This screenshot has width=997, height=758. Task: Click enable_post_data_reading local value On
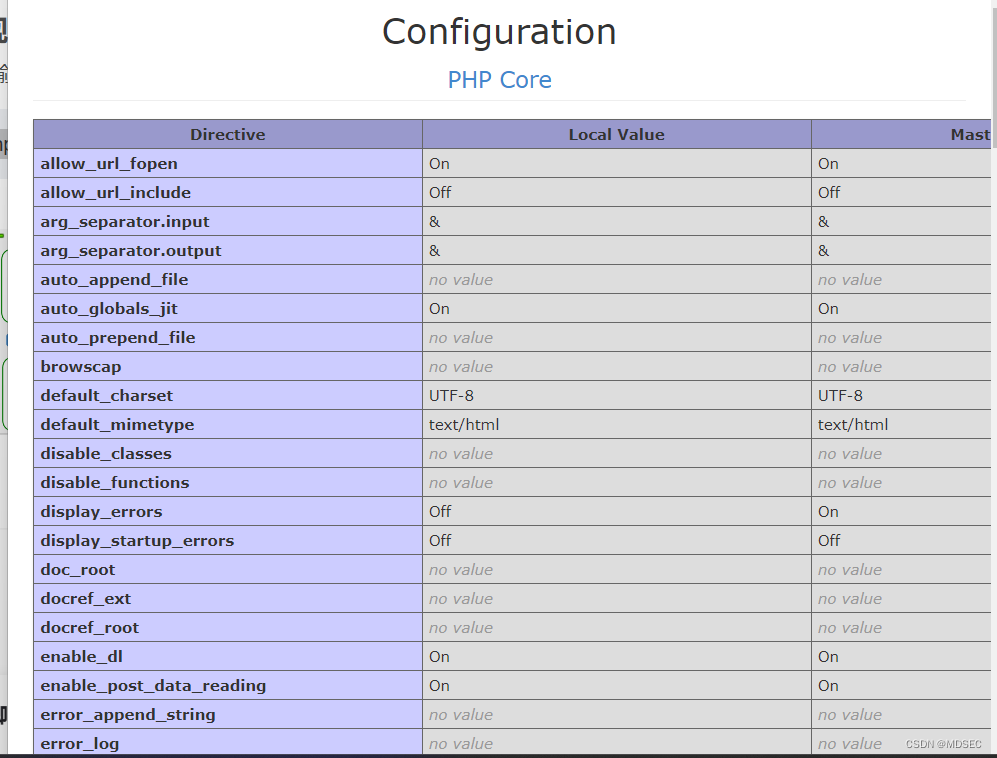point(439,686)
